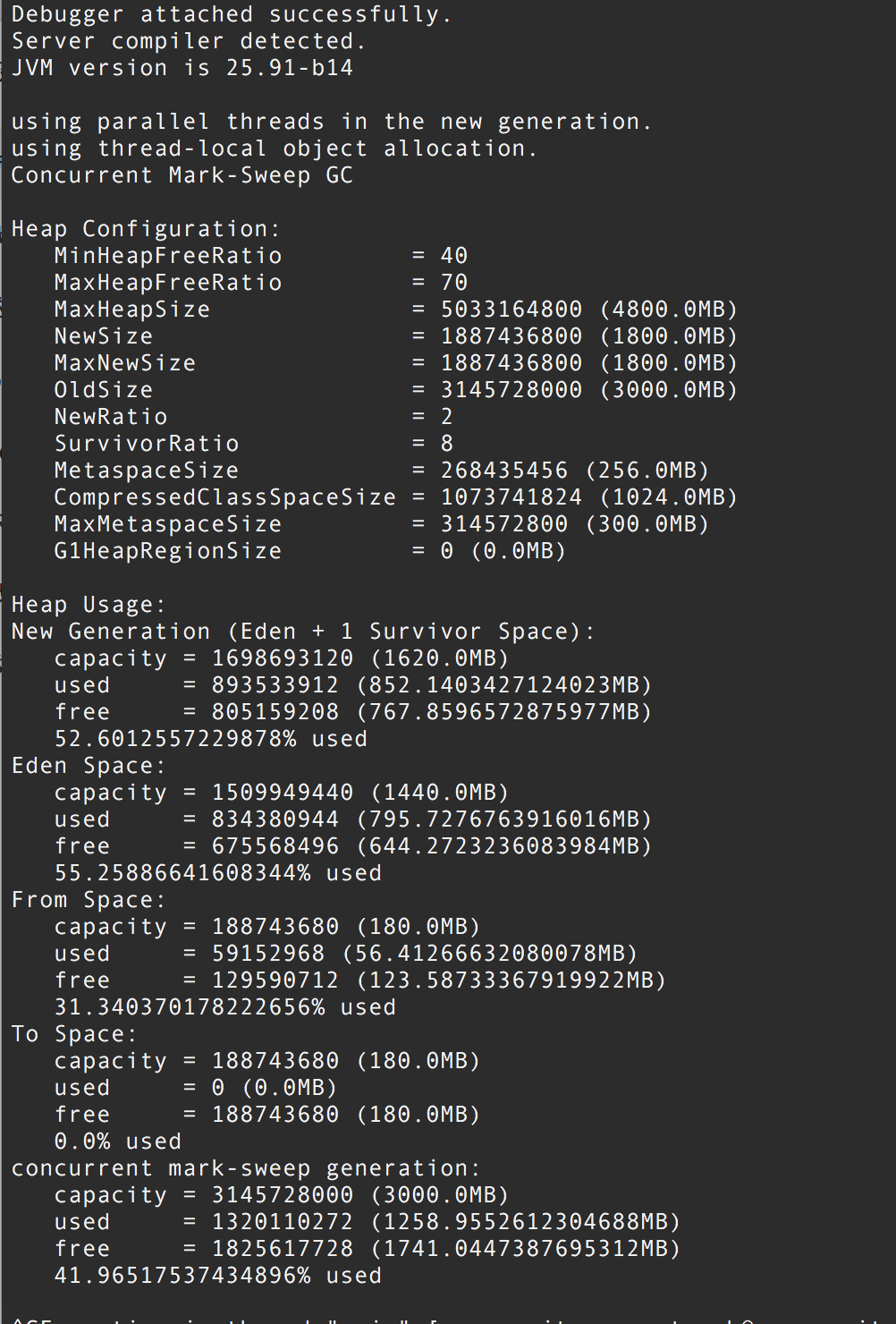The width and height of the screenshot is (896, 1324).
Task: Click the MaxHeapSize value 5033164800
Action: tap(511, 310)
